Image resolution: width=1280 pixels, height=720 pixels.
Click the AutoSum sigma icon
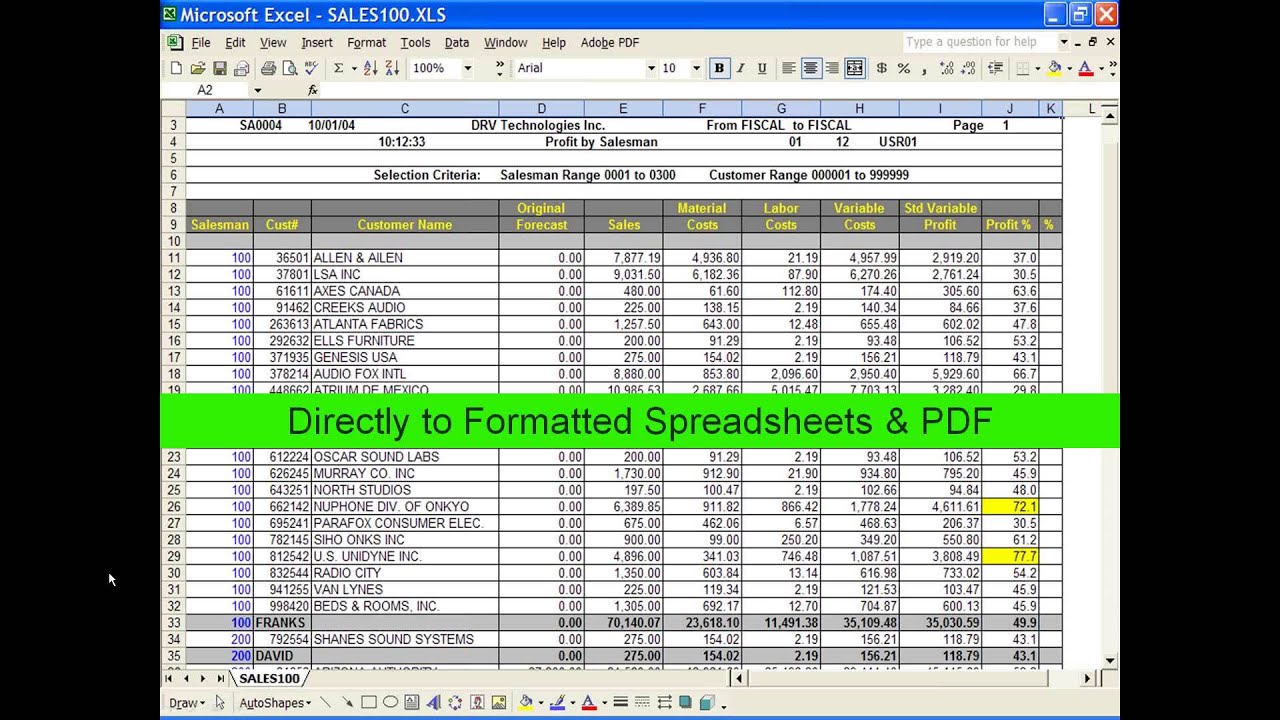coord(338,68)
